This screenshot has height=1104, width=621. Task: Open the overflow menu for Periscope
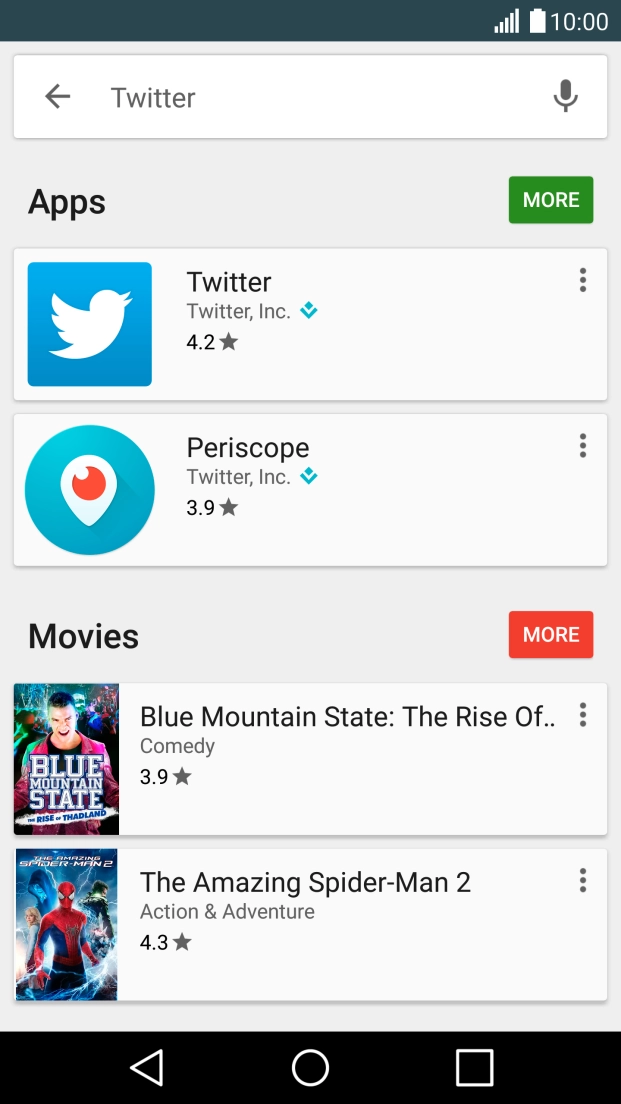[582, 445]
